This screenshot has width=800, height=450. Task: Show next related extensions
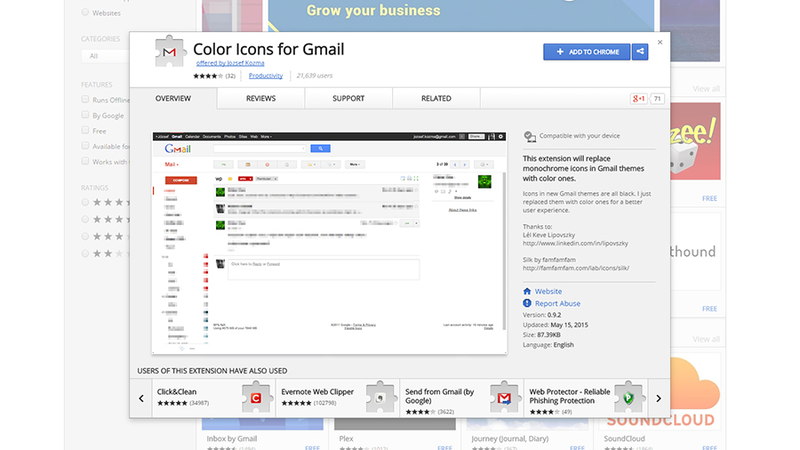[x=659, y=398]
